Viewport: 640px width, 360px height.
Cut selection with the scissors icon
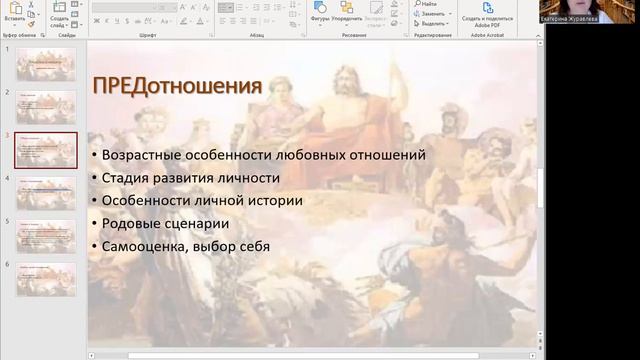[31, 4]
